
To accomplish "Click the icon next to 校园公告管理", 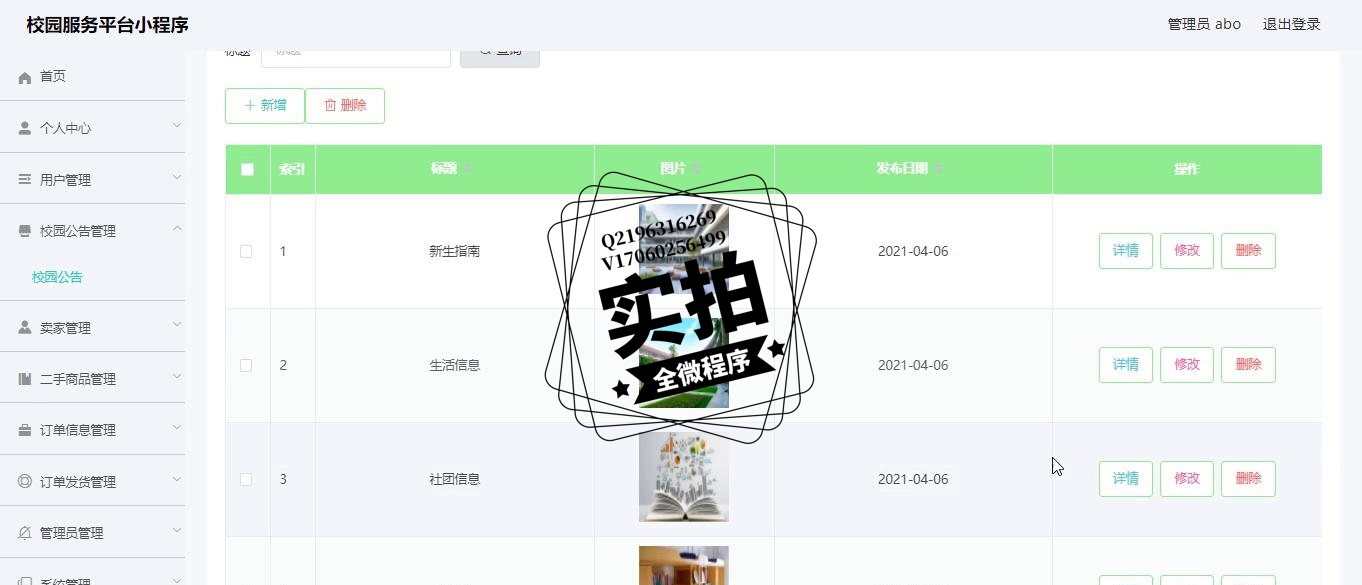I will point(25,231).
